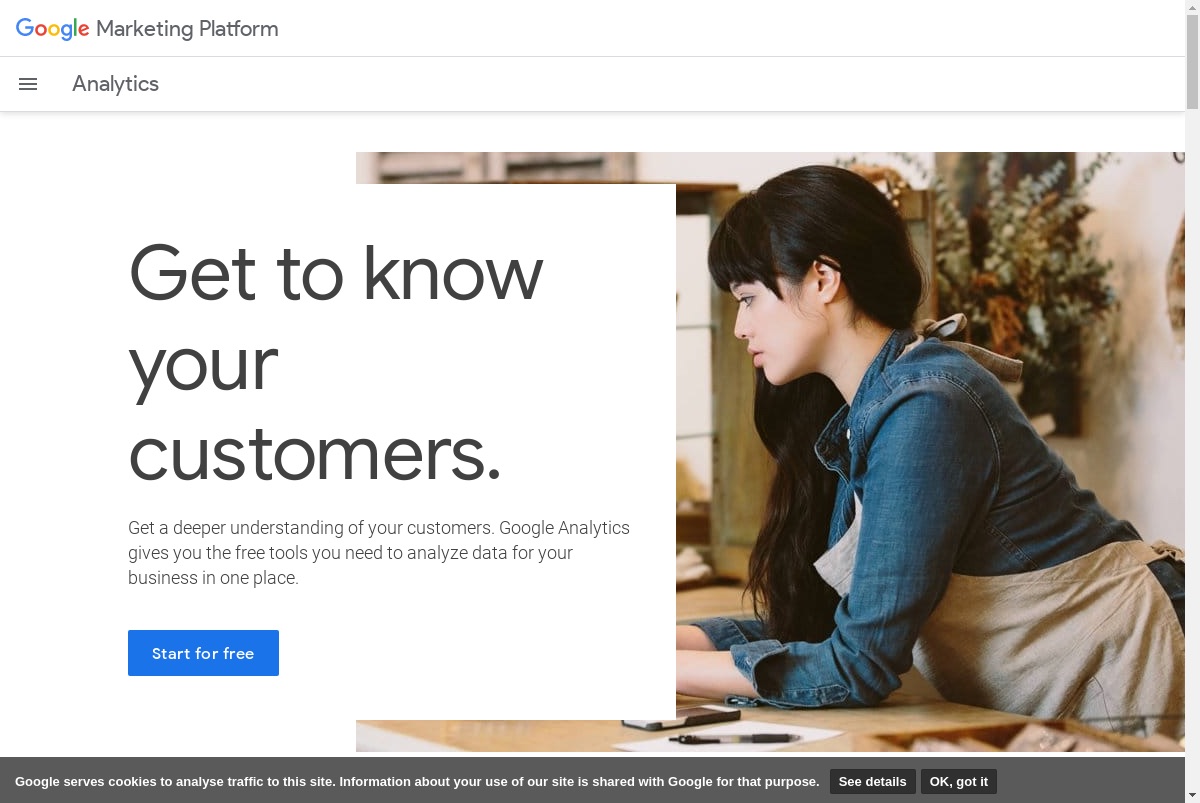
Task: Open the Analytics product heading link
Action: 115,84
